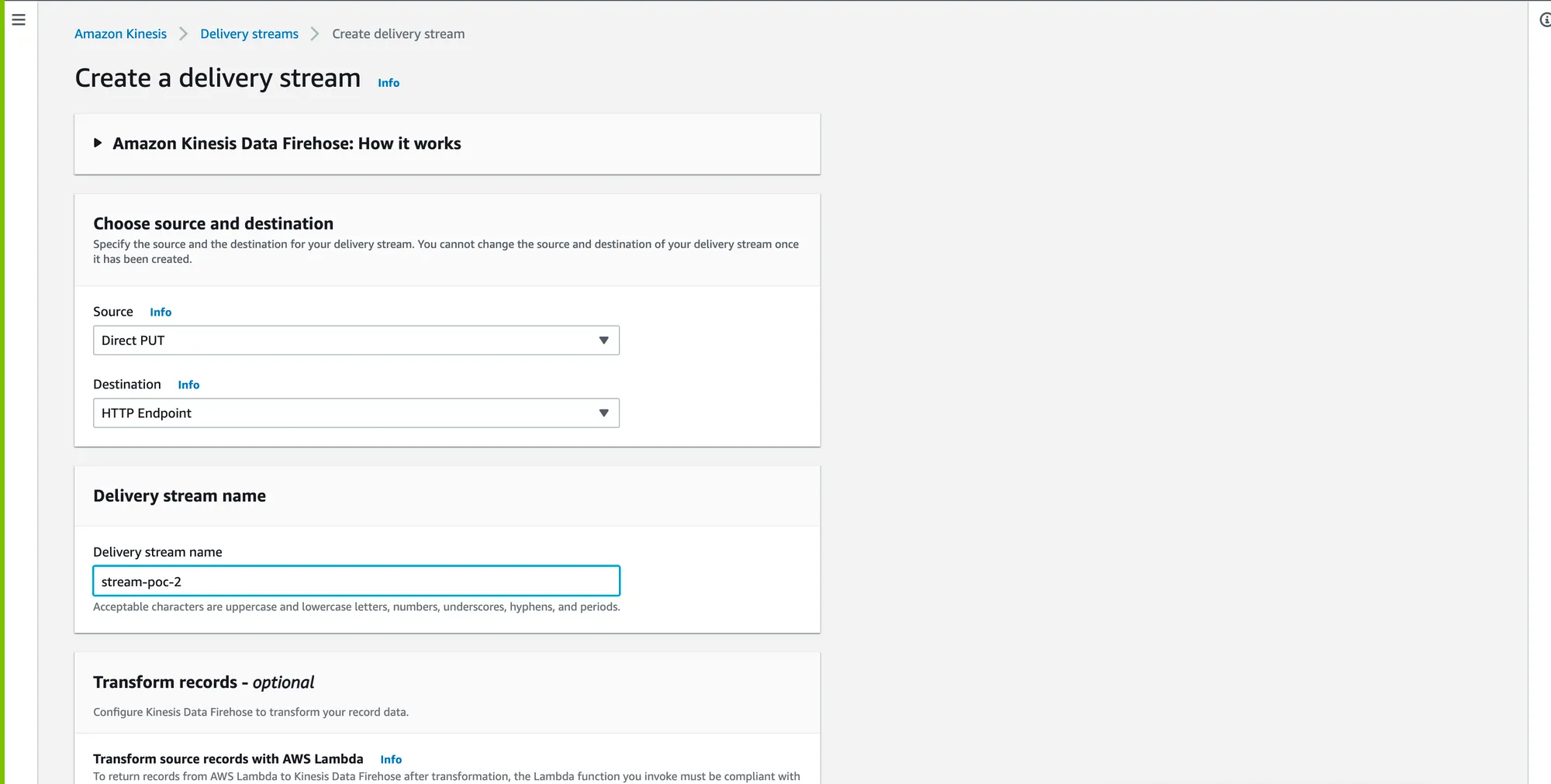The width and height of the screenshot is (1551, 784).
Task: Click the Transform records - optional heading
Action: click(203, 682)
